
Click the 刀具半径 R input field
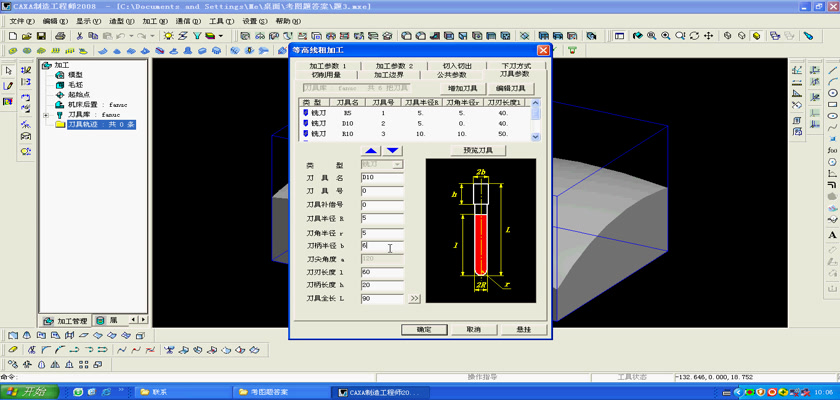pos(382,218)
